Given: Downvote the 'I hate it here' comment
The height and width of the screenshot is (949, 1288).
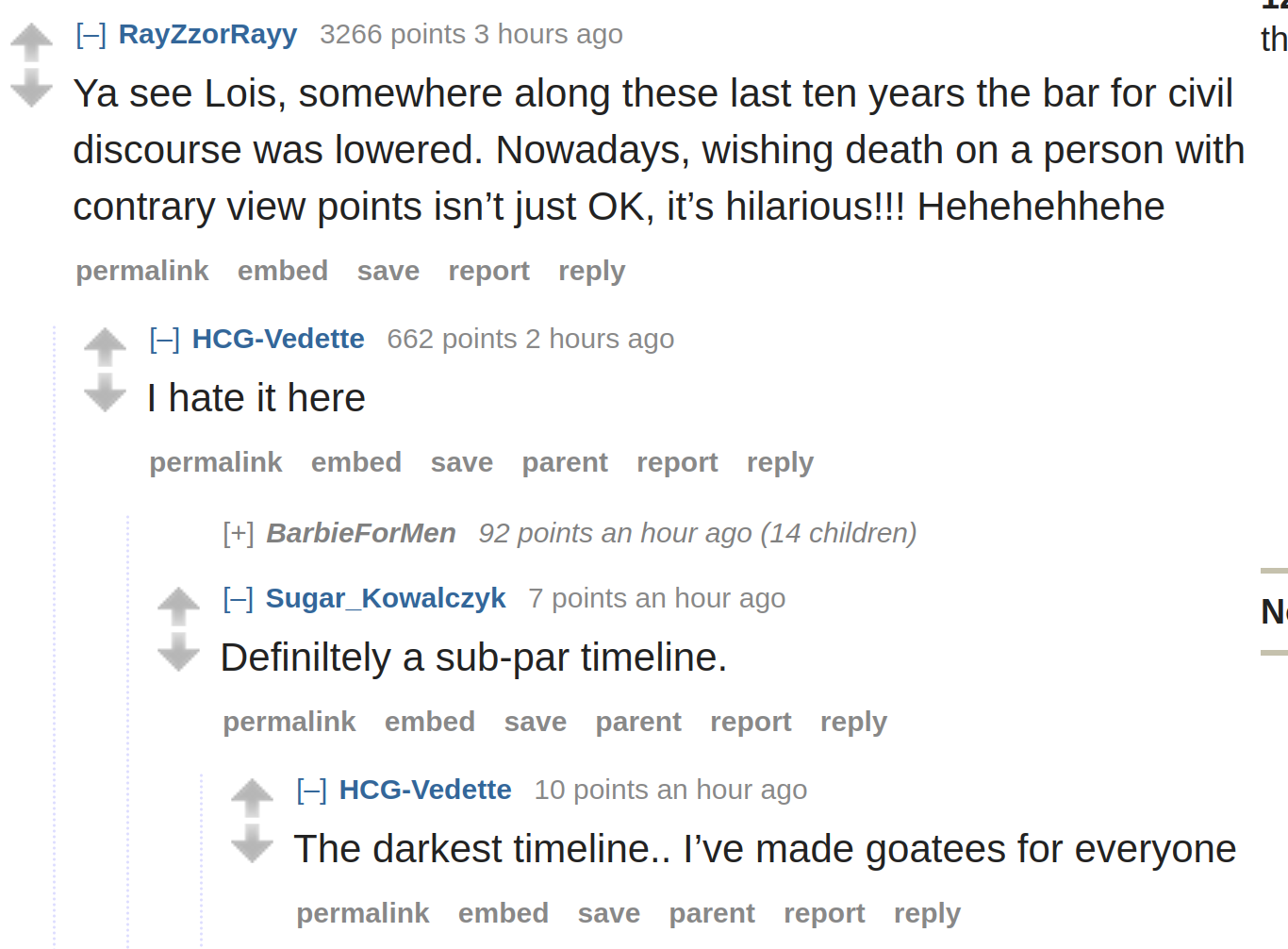Looking at the screenshot, I should coord(105,392).
